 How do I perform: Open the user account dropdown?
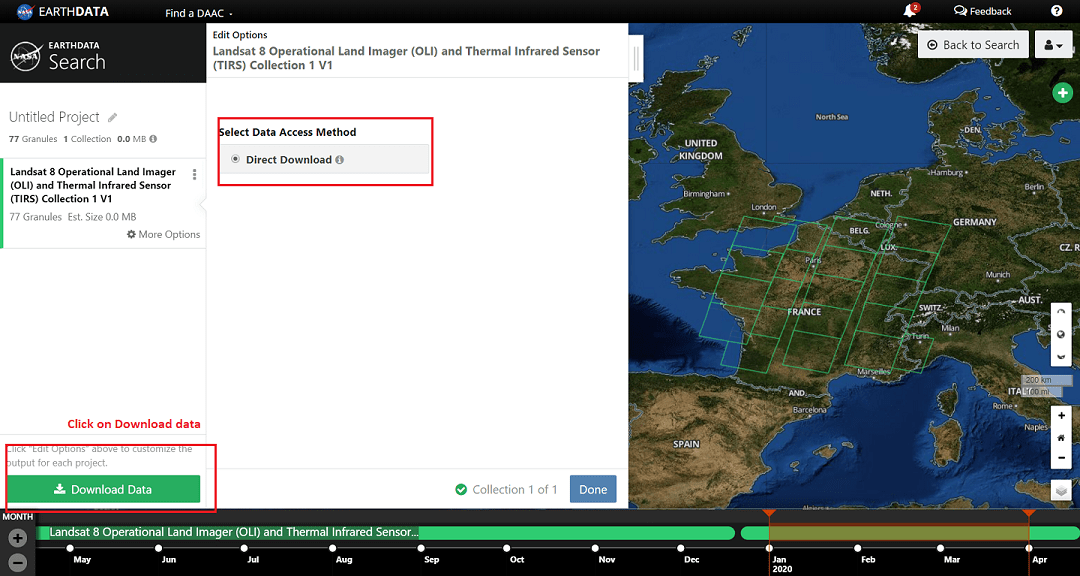tap(1053, 45)
